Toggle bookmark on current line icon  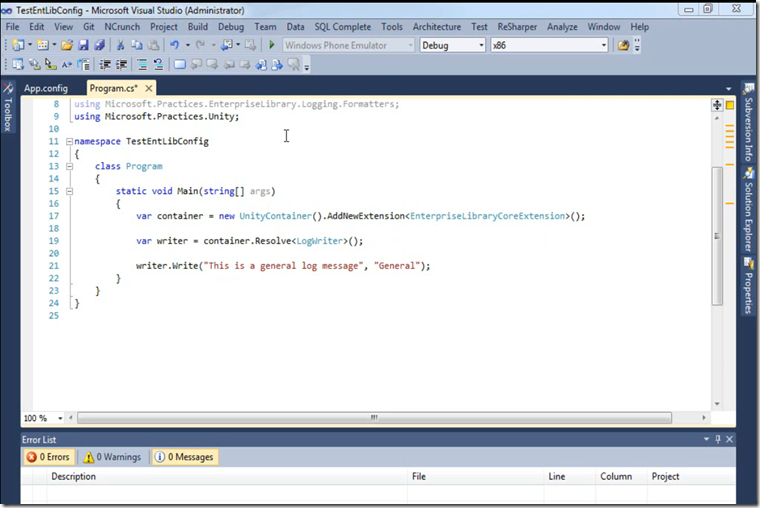point(180,64)
